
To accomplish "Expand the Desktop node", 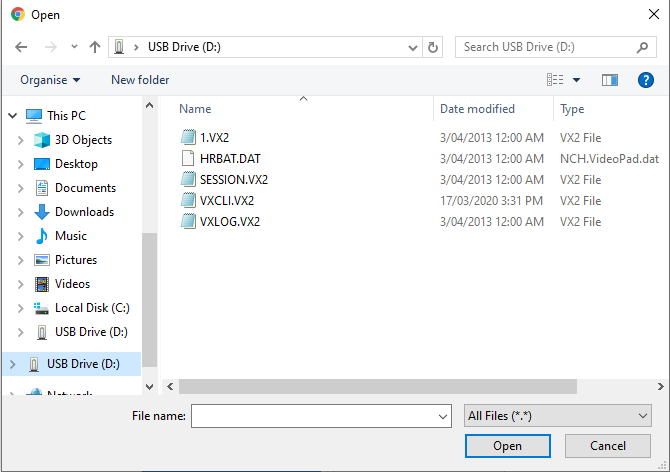I will click(x=20, y=164).
